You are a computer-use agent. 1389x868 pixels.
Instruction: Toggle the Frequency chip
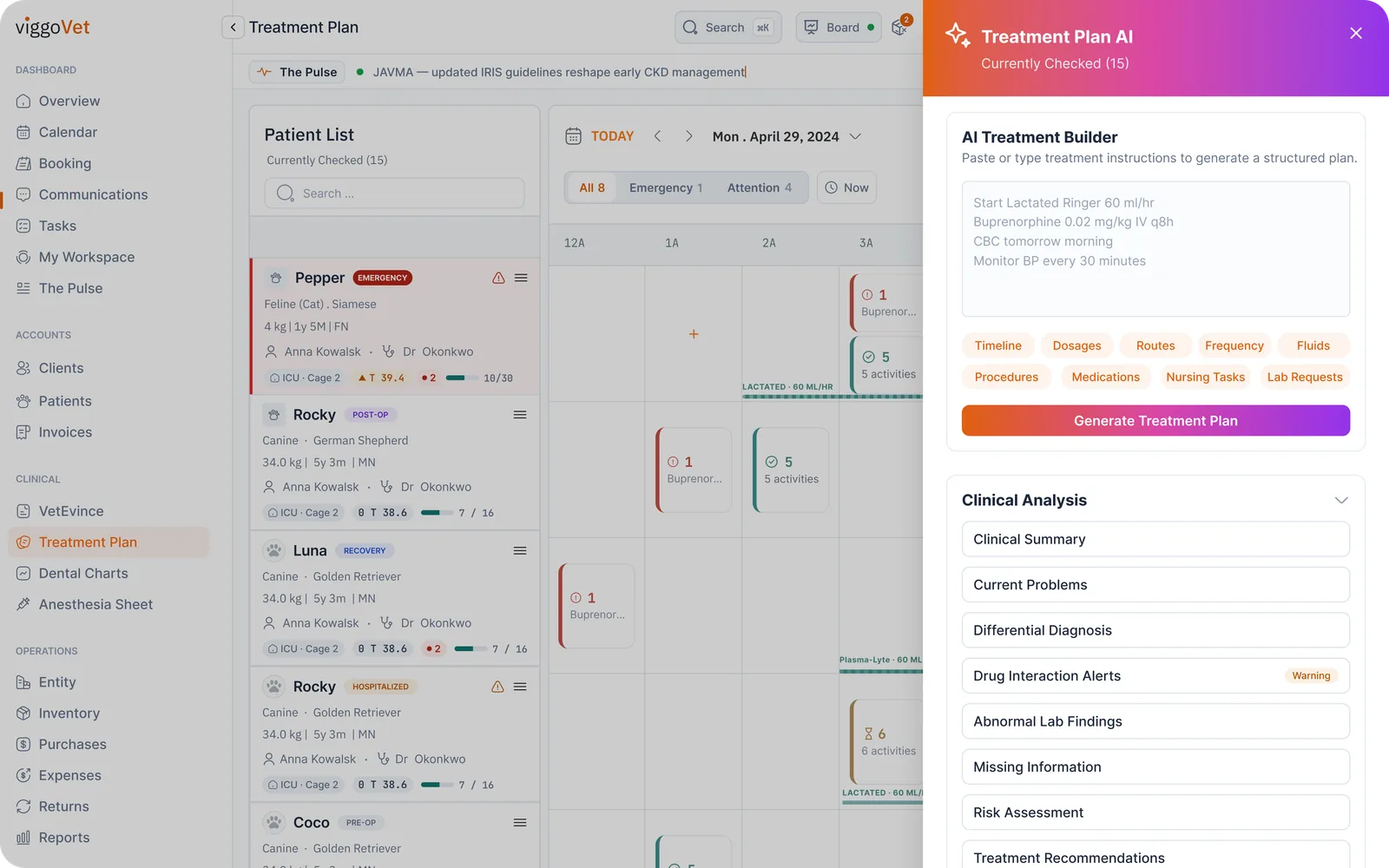tap(1234, 345)
